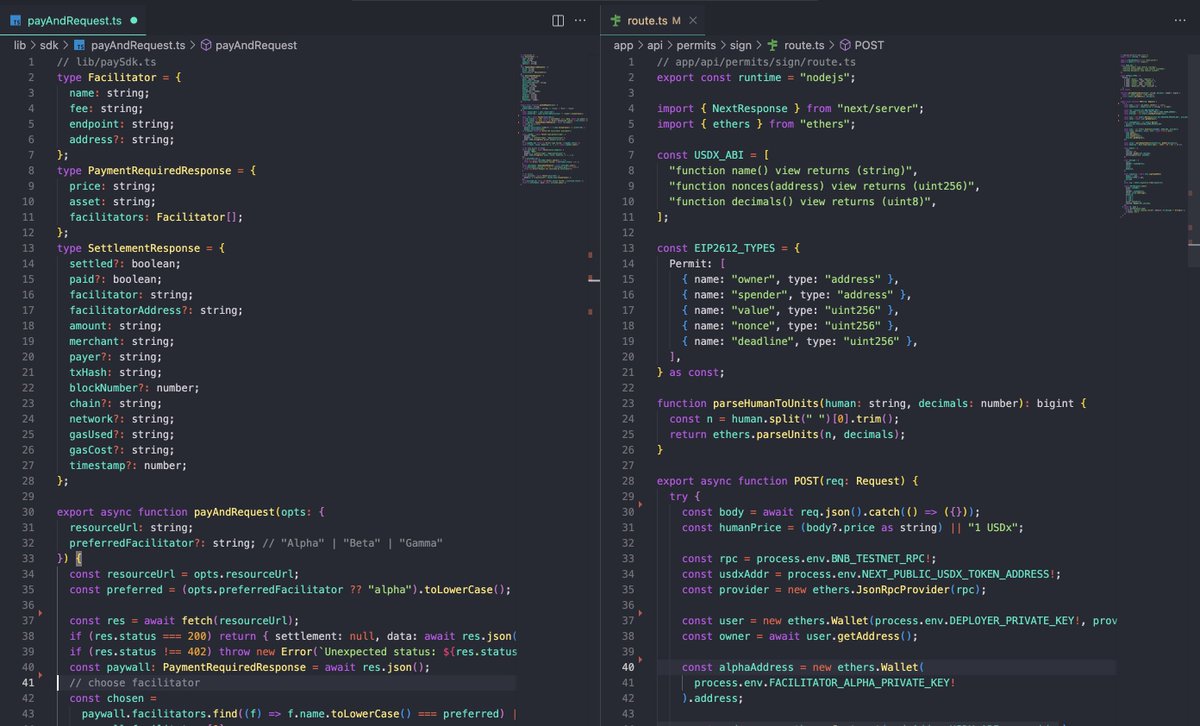Click lib in the left breadcrumb navigation
1200x726 pixels.
pos(22,44)
